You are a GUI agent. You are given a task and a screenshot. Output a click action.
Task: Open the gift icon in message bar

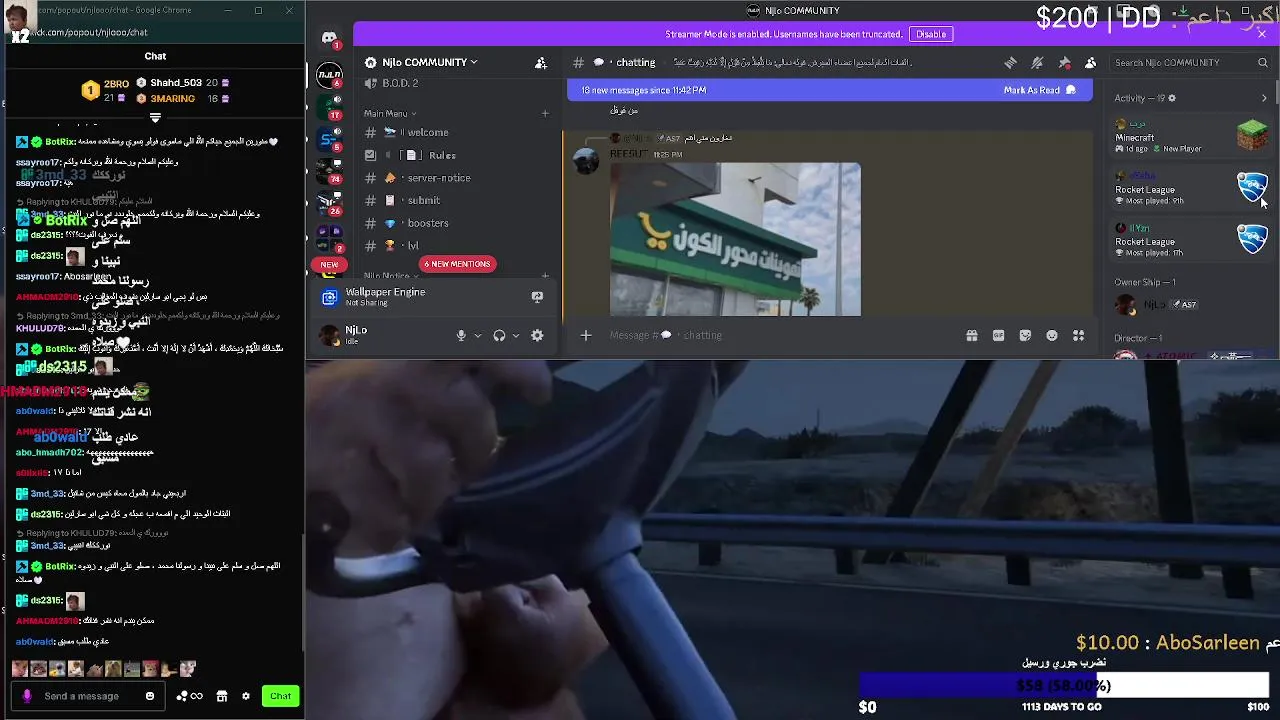971,336
